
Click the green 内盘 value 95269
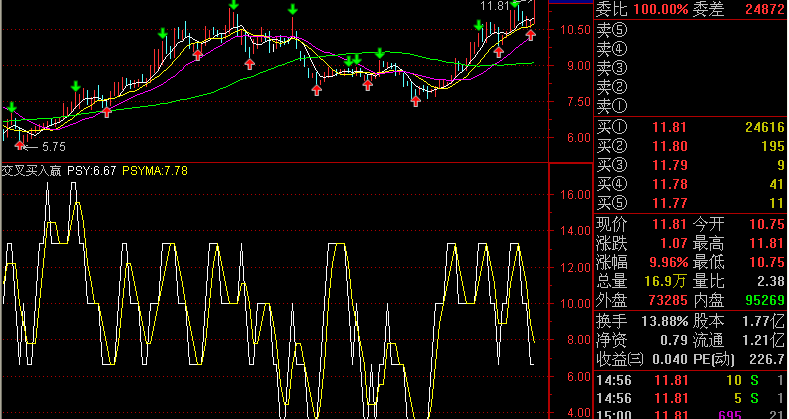pyautogui.click(x=765, y=301)
